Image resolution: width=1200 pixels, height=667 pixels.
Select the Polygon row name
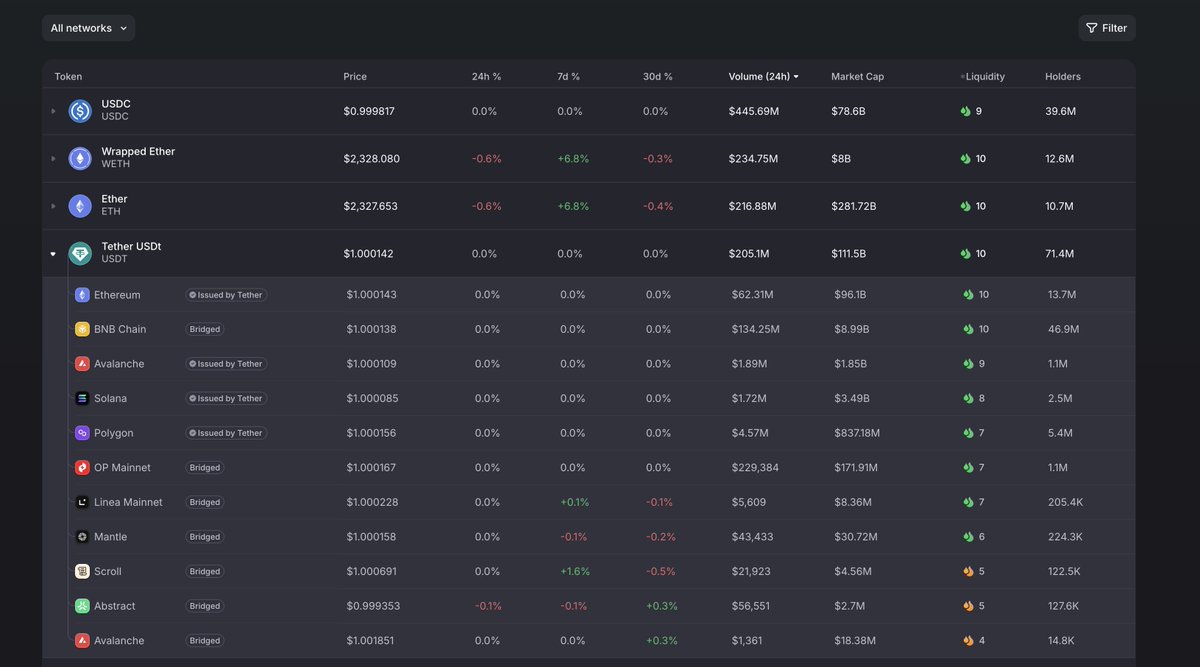(x=113, y=433)
